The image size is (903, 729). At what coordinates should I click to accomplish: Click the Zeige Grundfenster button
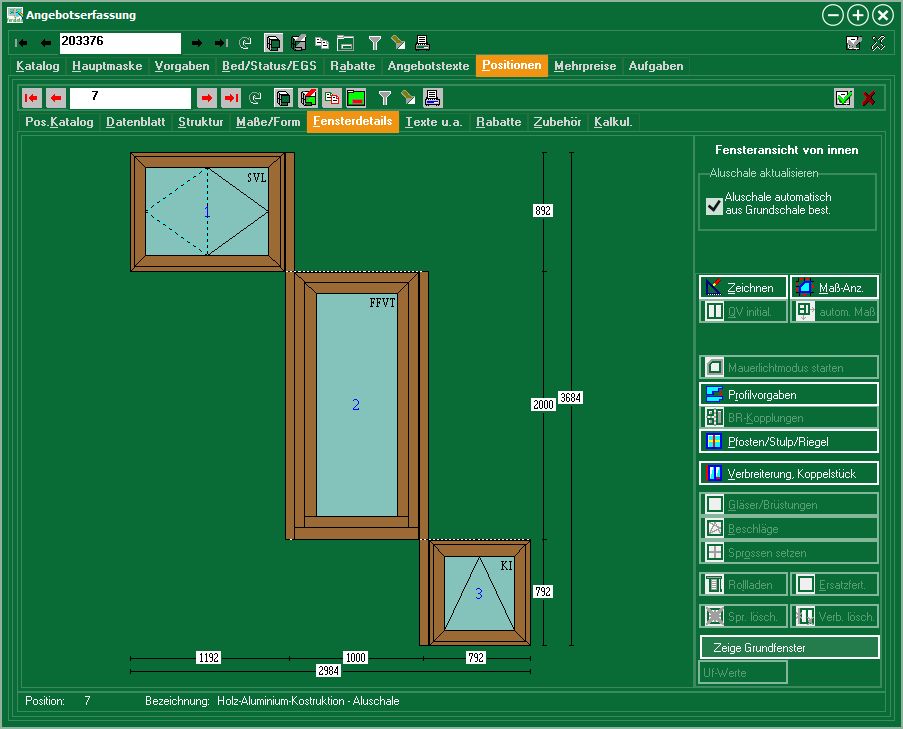tap(790, 647)
